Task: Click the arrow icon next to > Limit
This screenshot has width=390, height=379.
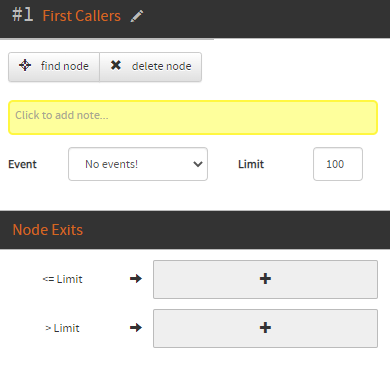Action: (136, 328)
